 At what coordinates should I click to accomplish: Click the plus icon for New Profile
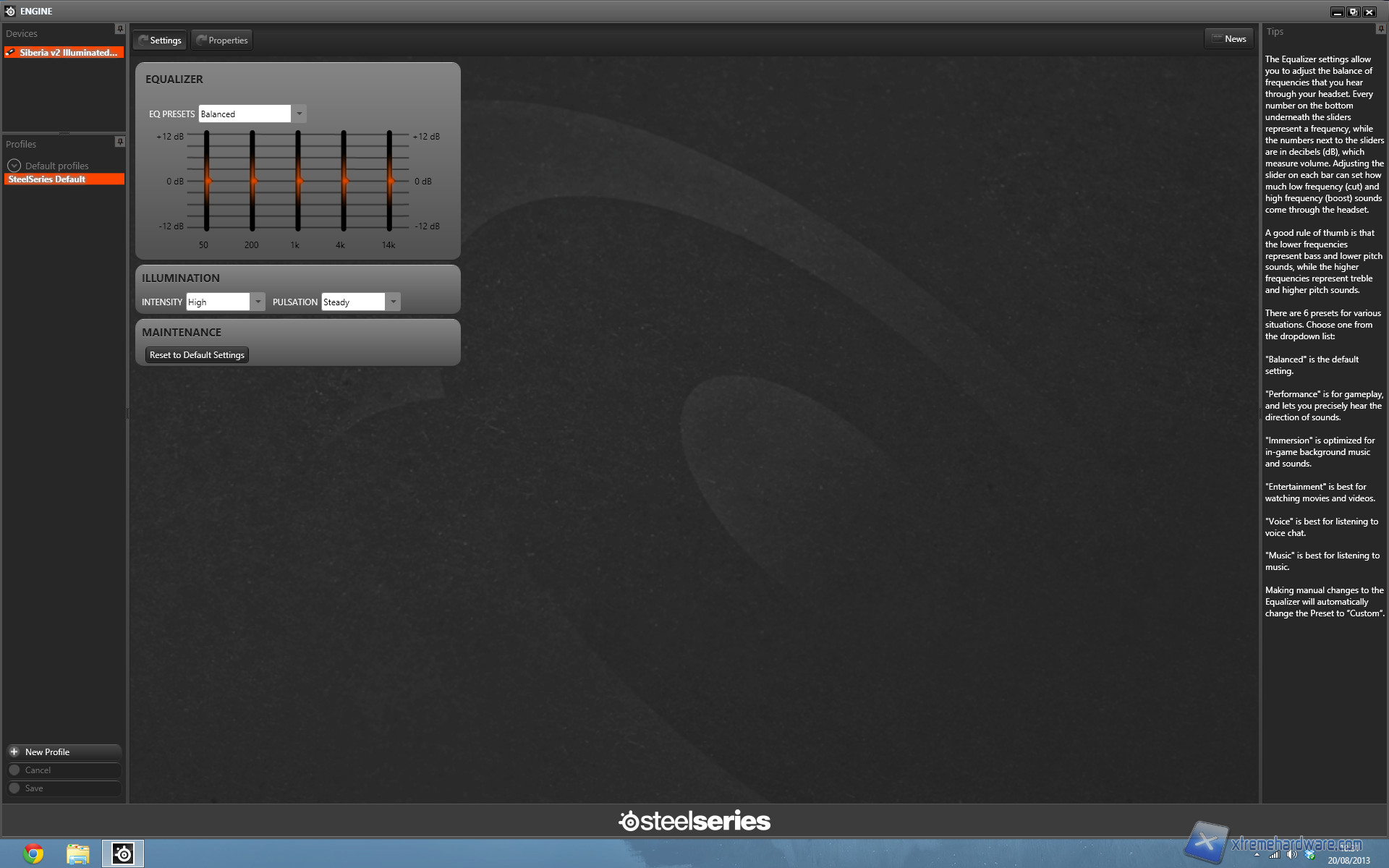(14, 752)
